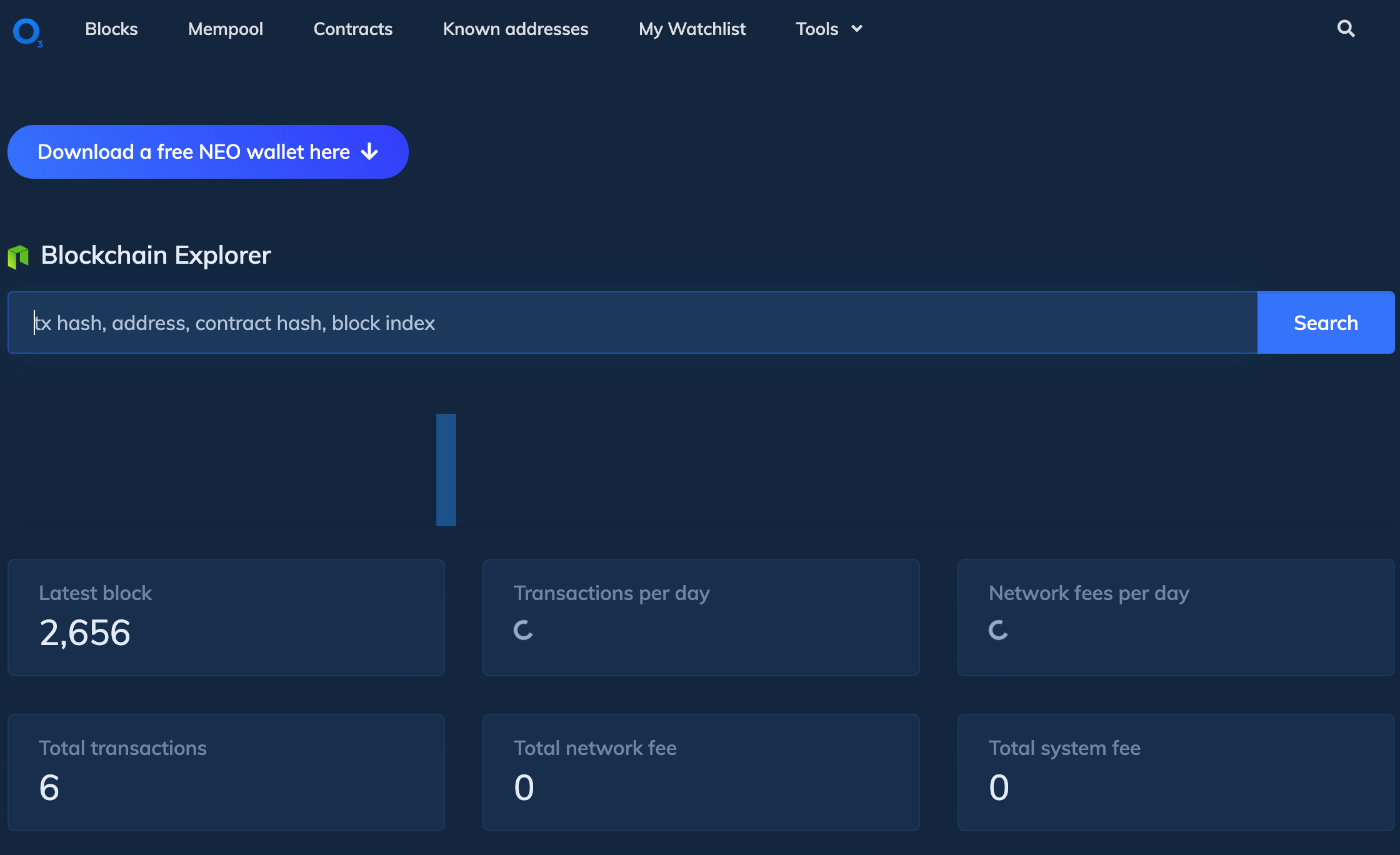This screenshot has height=855, width=1400.
Task: Expand the Tools dropdown chevron
Action: pos(857,29)
